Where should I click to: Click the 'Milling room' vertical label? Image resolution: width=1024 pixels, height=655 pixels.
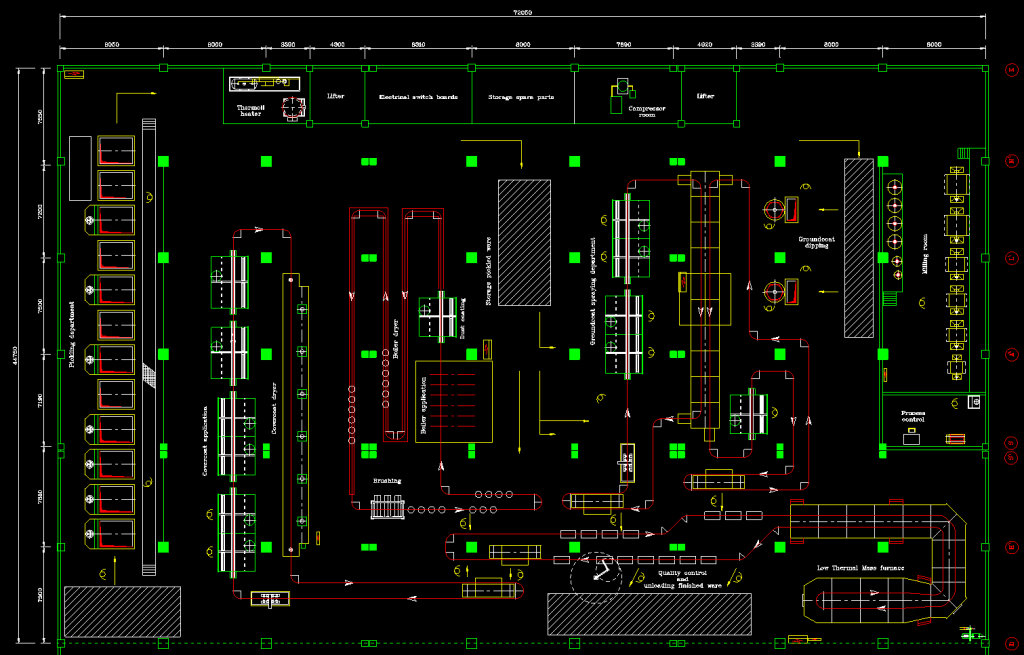[925, 256]
